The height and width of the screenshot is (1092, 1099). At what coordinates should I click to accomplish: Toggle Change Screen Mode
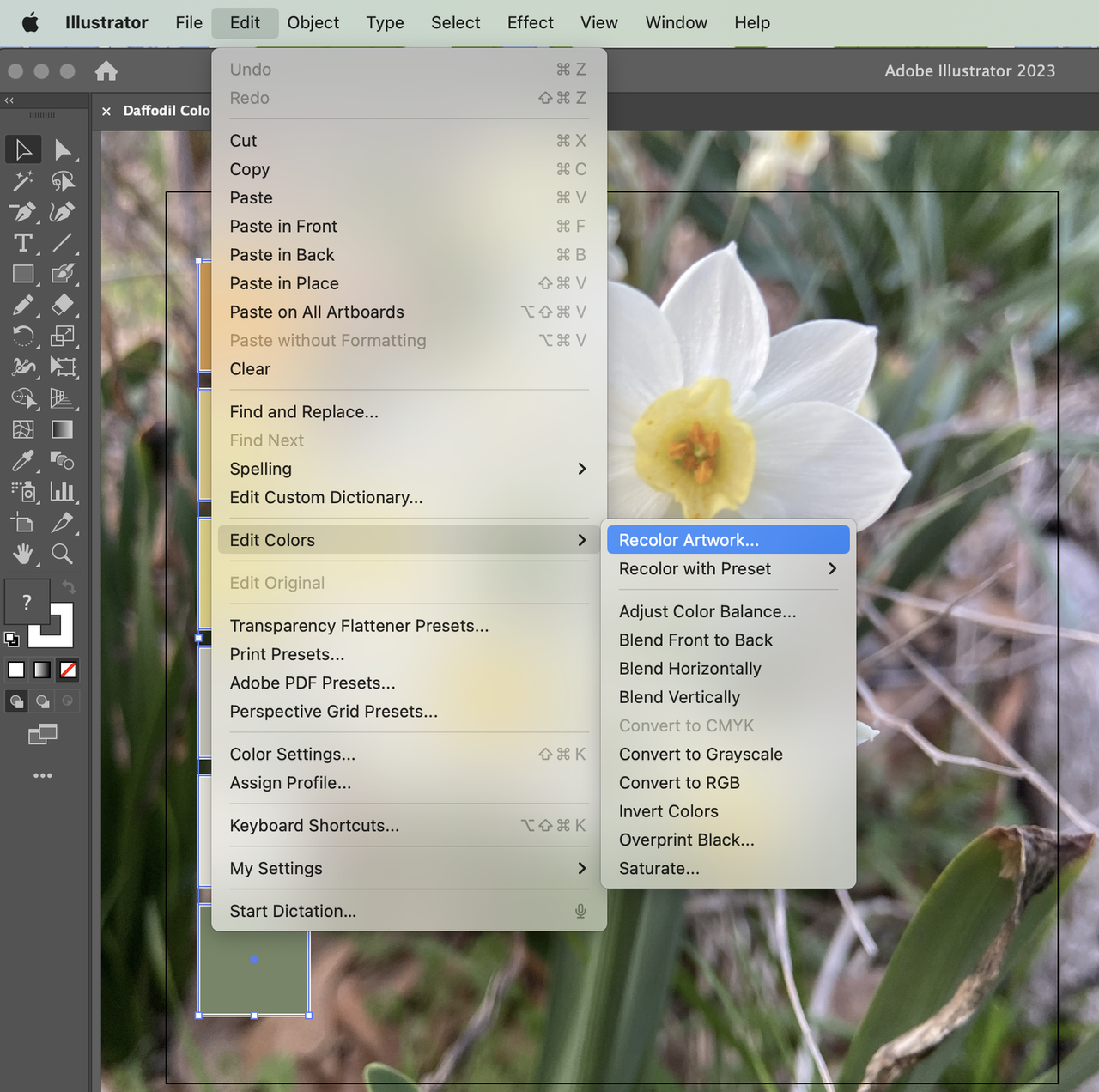(x=43, y=734)
